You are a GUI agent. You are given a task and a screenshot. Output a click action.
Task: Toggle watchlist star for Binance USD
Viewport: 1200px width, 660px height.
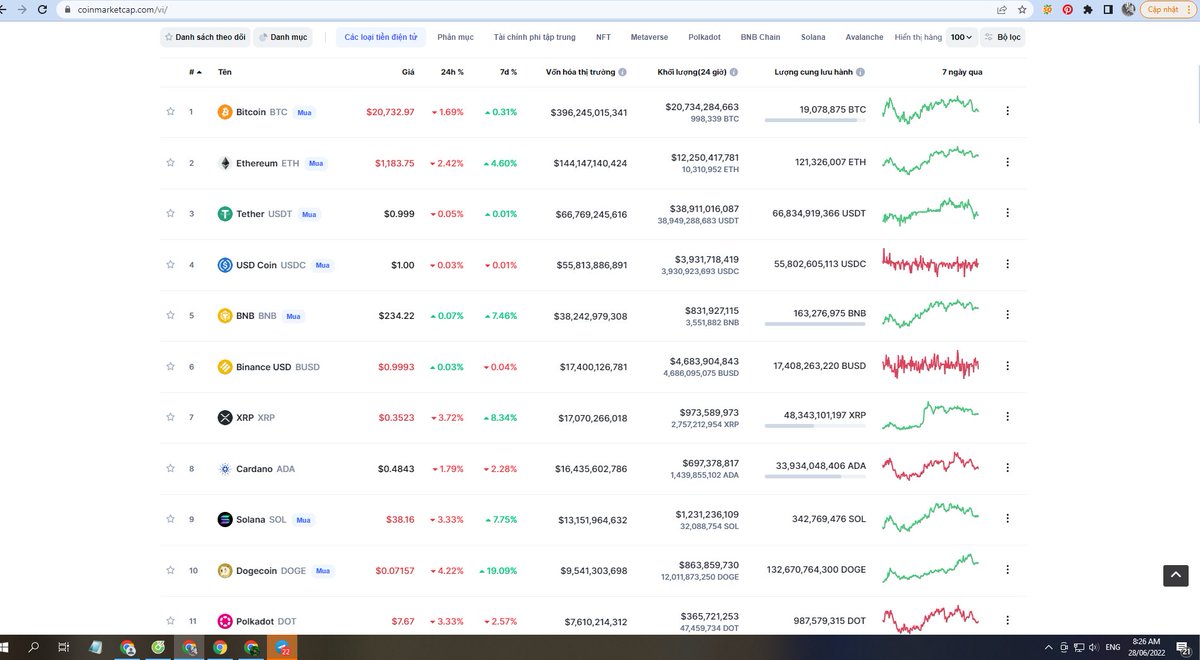point(171,366)
